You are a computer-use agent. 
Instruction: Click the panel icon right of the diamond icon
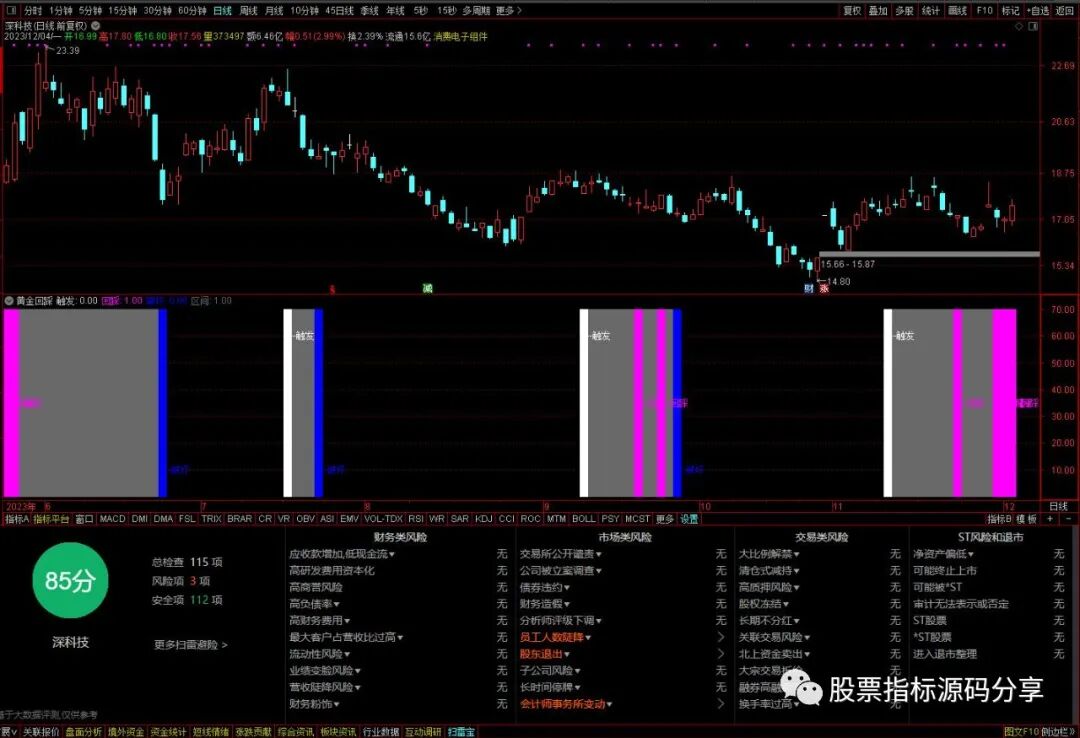(1032, 25)
